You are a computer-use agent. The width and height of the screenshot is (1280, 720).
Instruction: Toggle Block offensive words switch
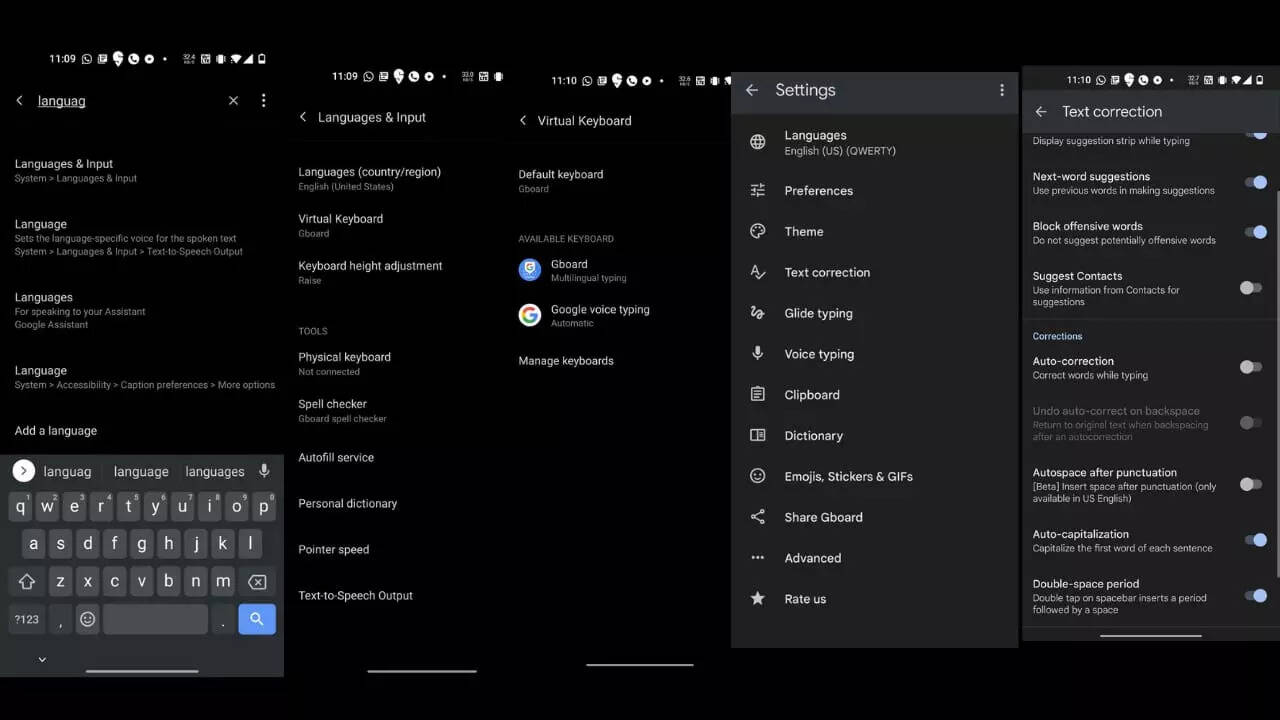[x=1255, y=232]
